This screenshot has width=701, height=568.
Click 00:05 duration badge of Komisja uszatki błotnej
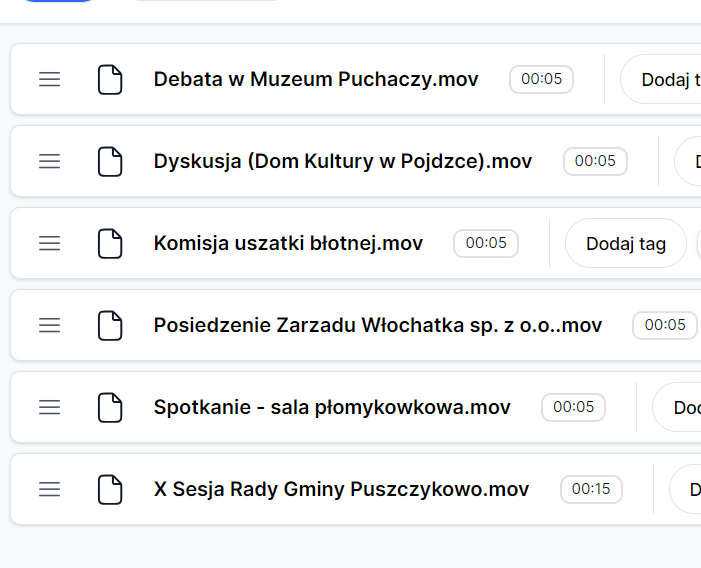tap(486, 243)
